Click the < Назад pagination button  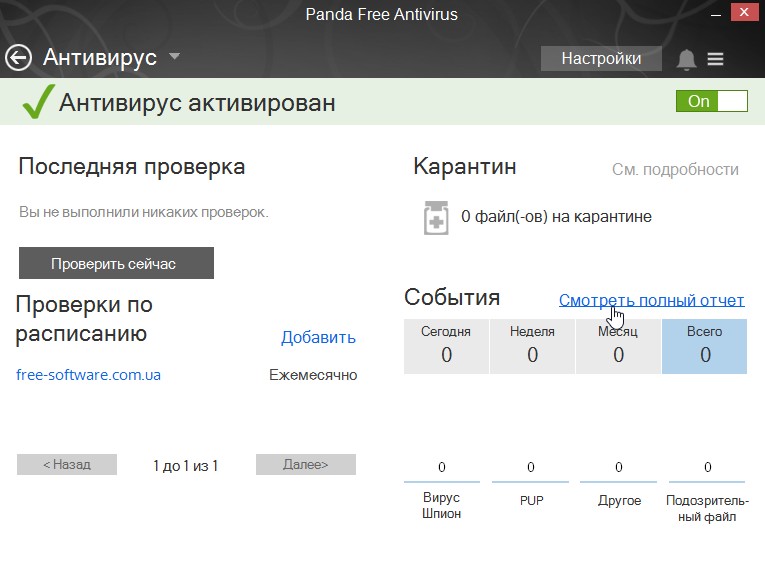[67, 464]
